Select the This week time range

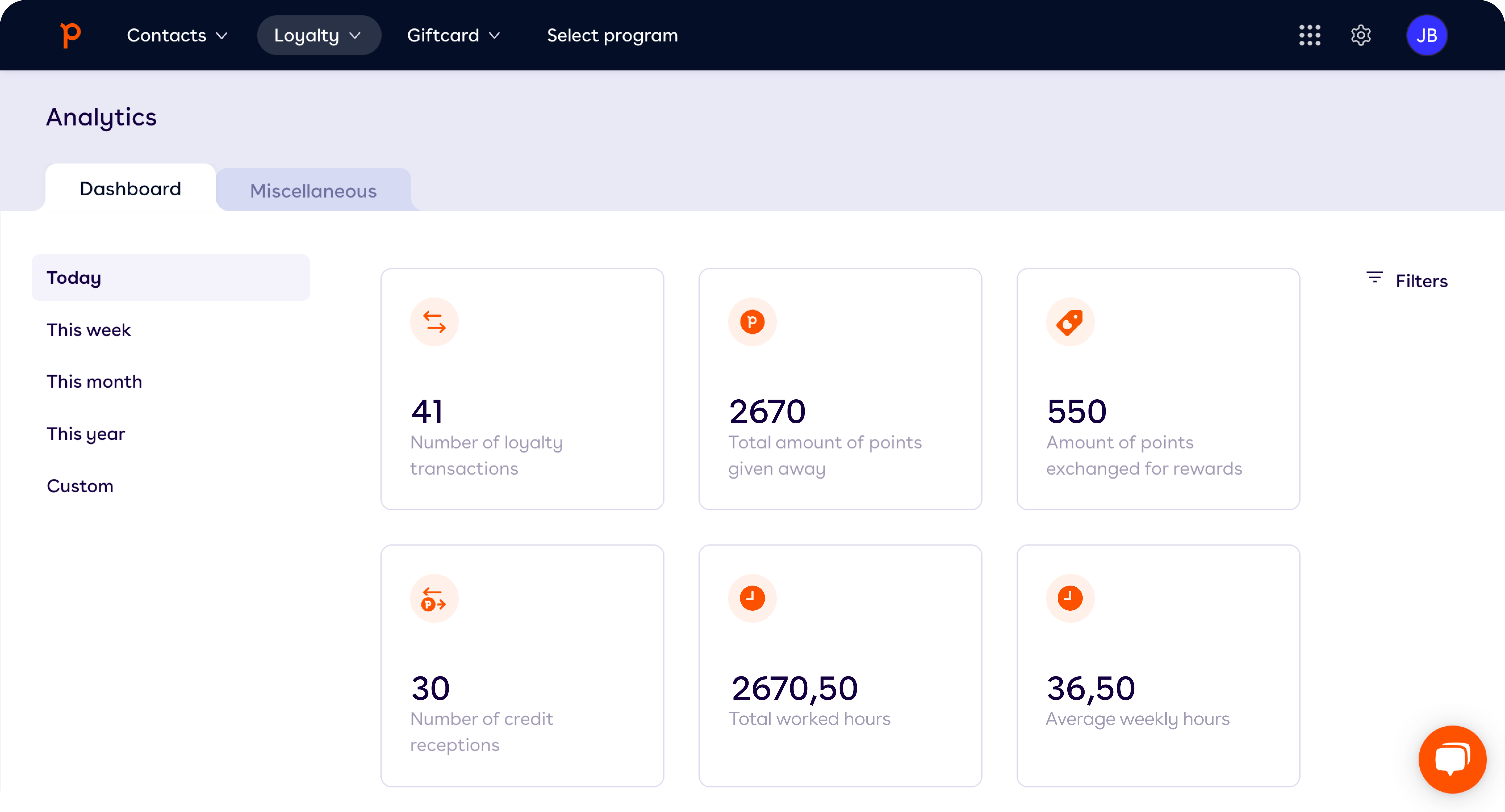coord(89,329)
